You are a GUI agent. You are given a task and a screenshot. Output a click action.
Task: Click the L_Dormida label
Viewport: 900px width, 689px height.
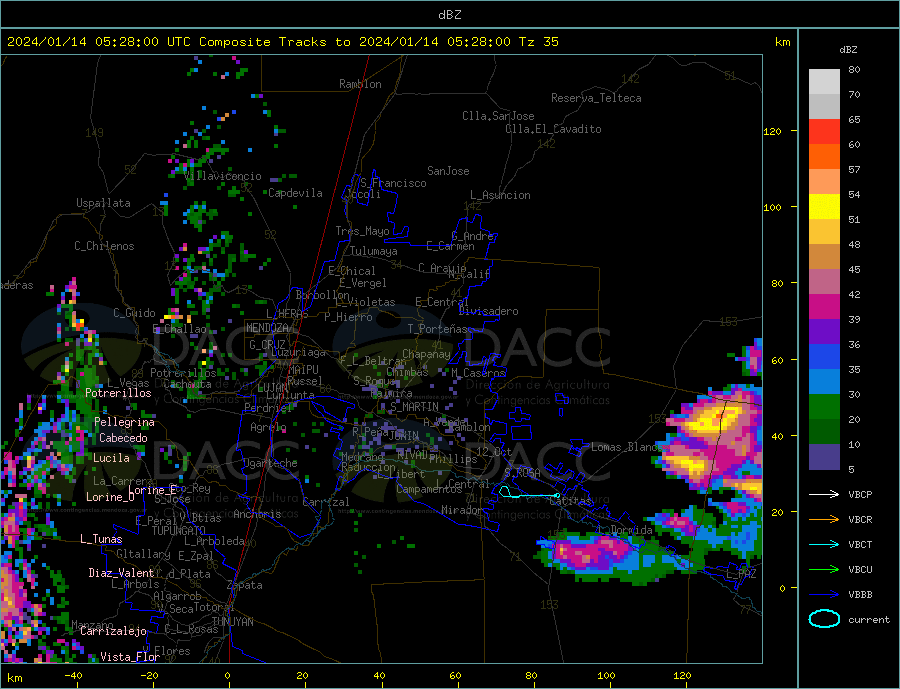click(x=625, y=529)
